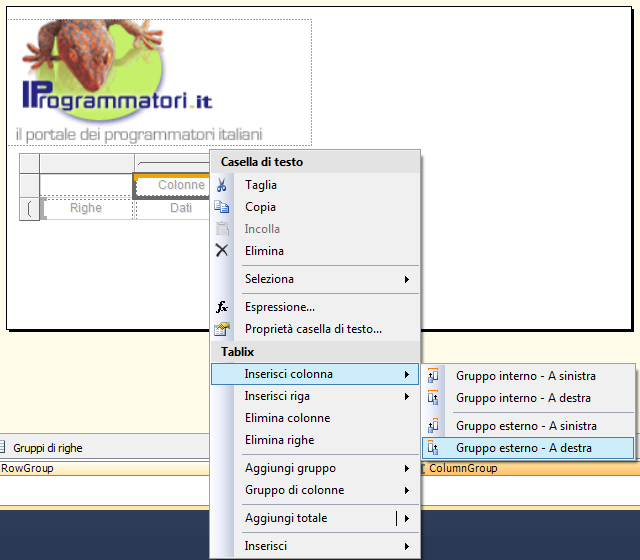Viewport: 640px width, 560px height.
Task: Choose Gruppo esterno - A destra
Action: (x=528, y=448)
